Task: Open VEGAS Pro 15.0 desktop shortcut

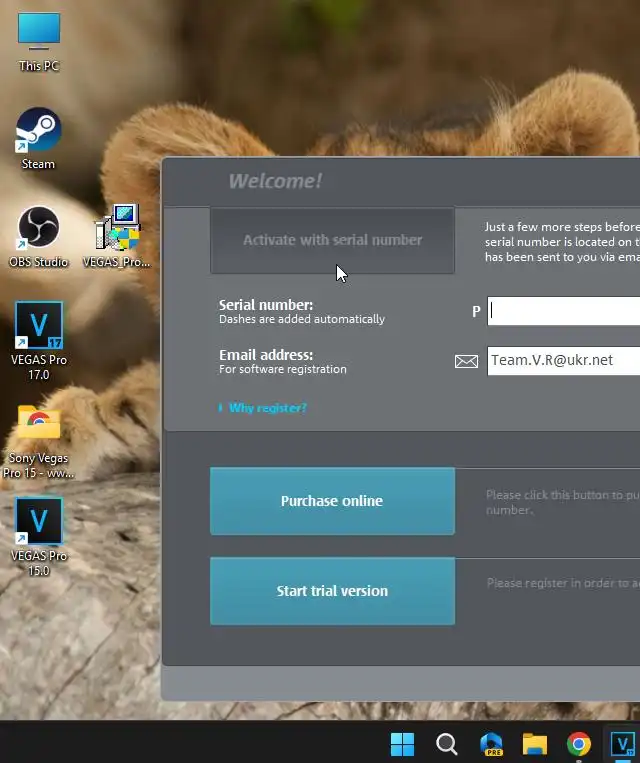Action: 38,536
